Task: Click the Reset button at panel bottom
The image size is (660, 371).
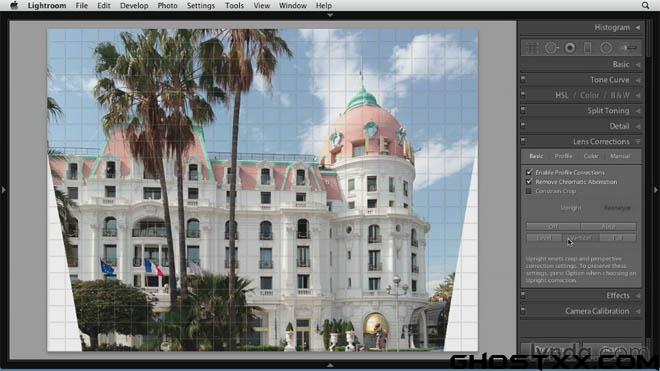Action: click(x=611, y=350)
